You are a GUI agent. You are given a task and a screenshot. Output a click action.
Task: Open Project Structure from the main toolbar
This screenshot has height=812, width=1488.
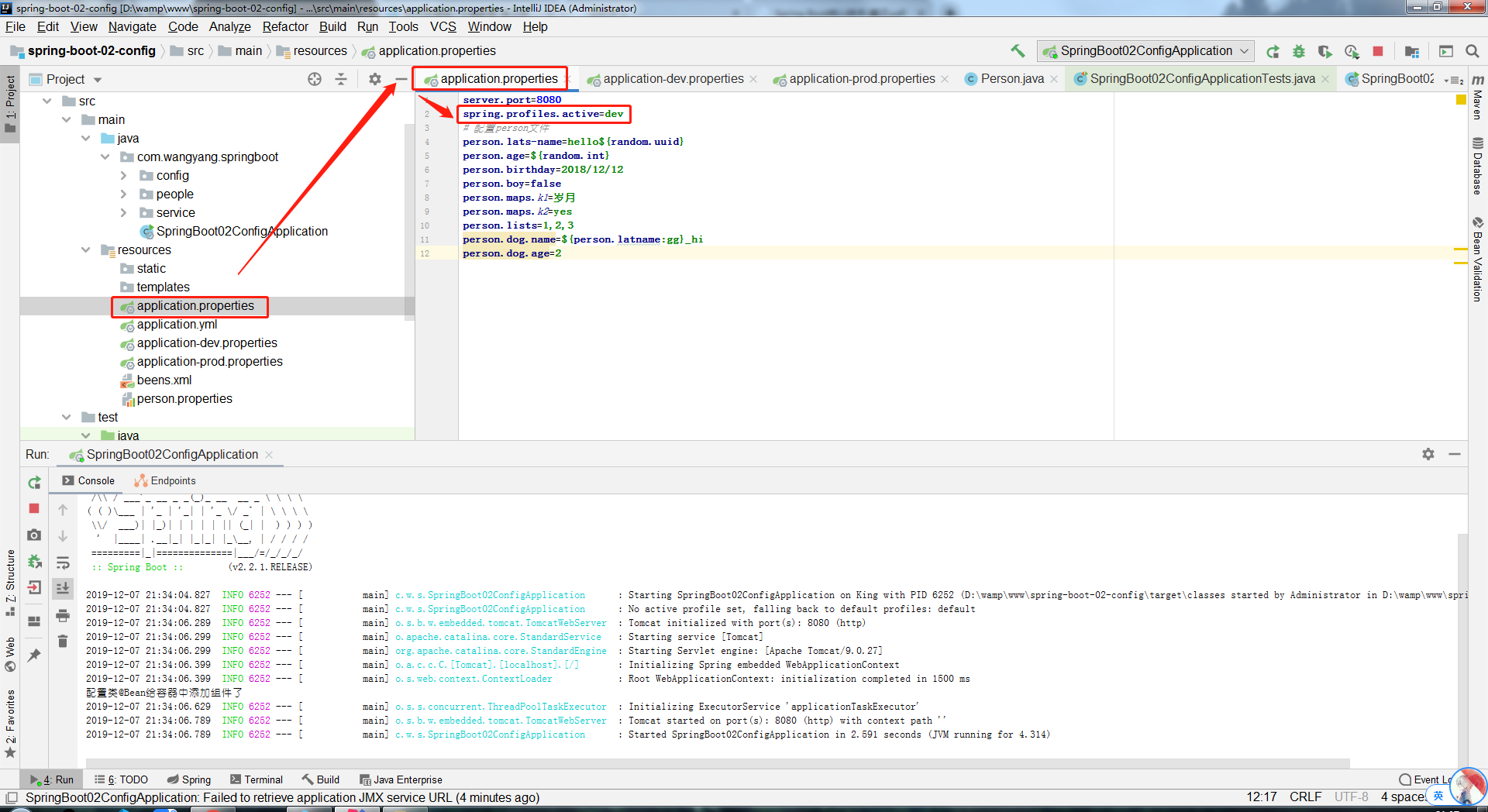pyautogui.click(x=1412, y=51)
